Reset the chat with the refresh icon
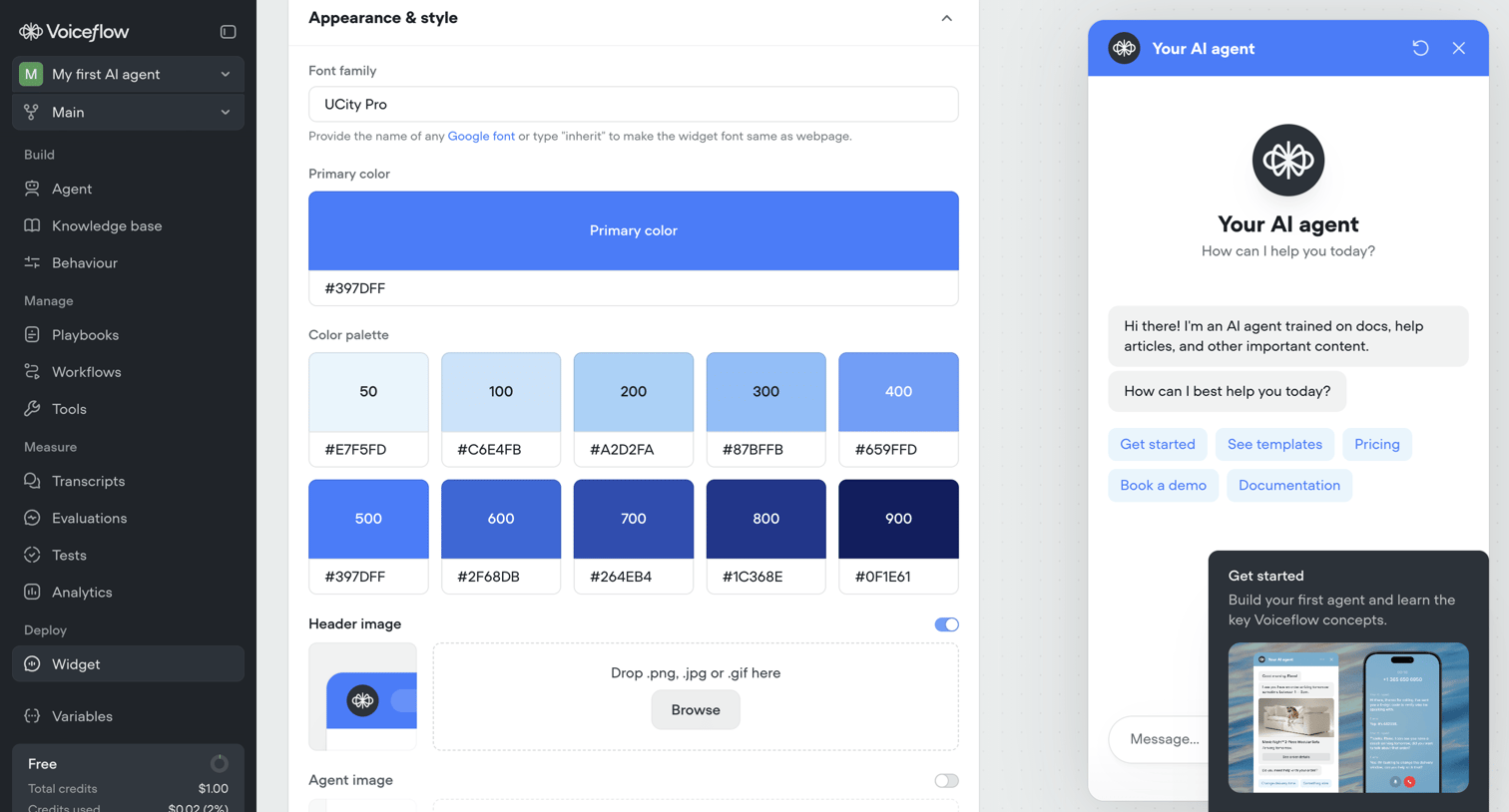Viewport: 1509px width, 812px height. pos(1420,48)
